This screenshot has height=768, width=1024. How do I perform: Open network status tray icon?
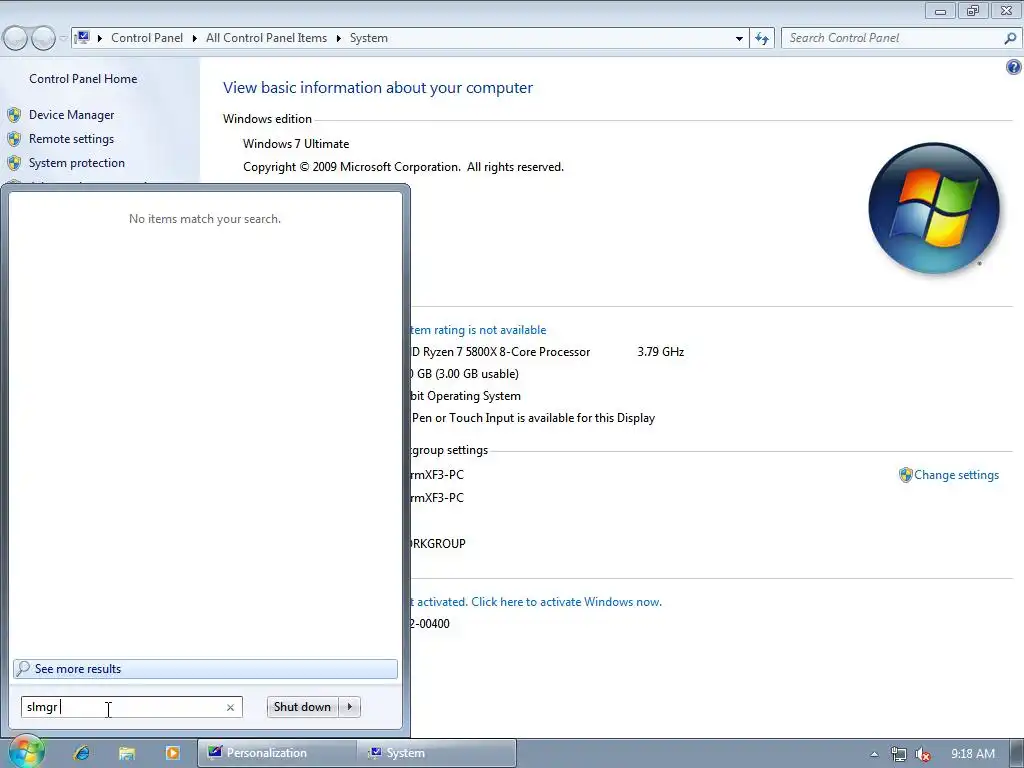click(x=899, y=754)
